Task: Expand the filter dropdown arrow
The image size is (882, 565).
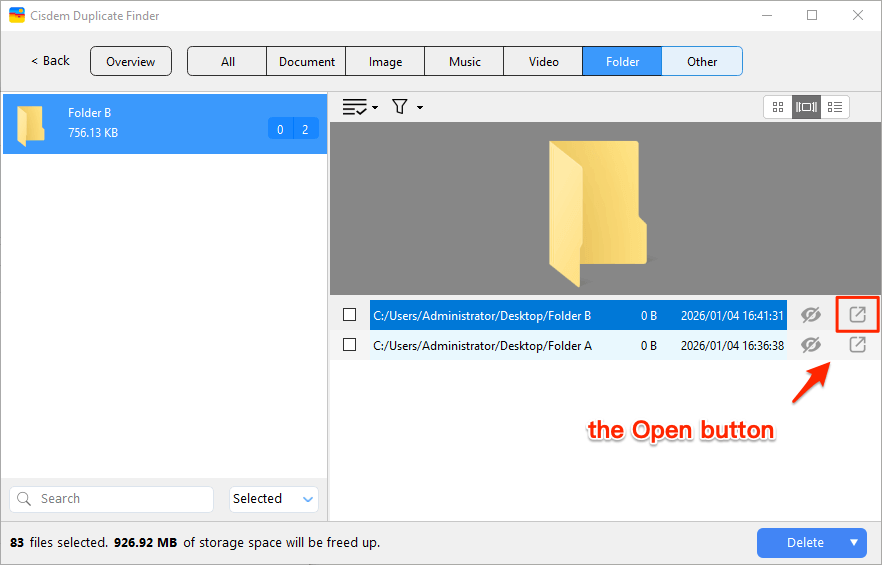Action: coord(420,107)
